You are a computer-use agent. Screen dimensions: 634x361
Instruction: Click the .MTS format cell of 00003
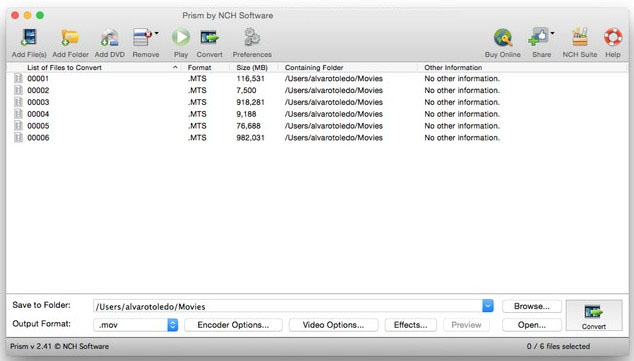coord(197,102)
